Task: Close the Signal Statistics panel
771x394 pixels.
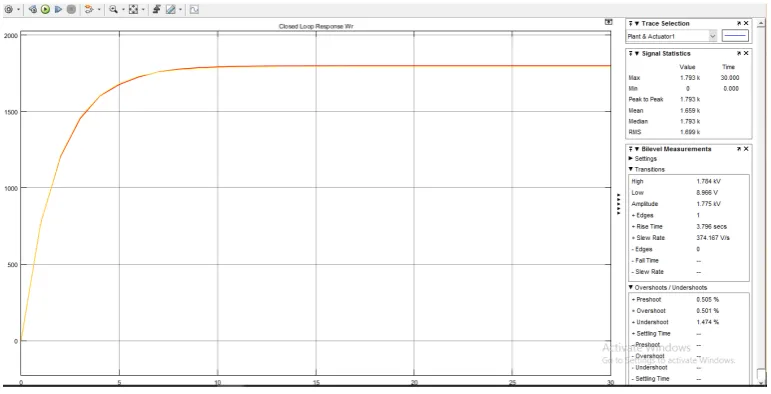Action: coord(746,54)
